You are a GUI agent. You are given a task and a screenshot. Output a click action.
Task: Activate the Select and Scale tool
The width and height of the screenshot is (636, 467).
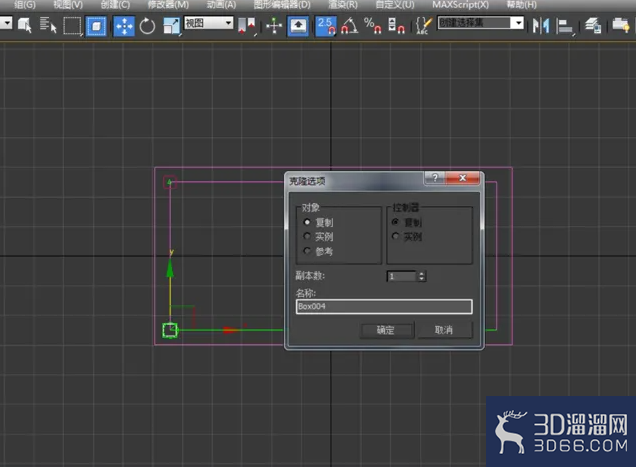pos(171,26)
